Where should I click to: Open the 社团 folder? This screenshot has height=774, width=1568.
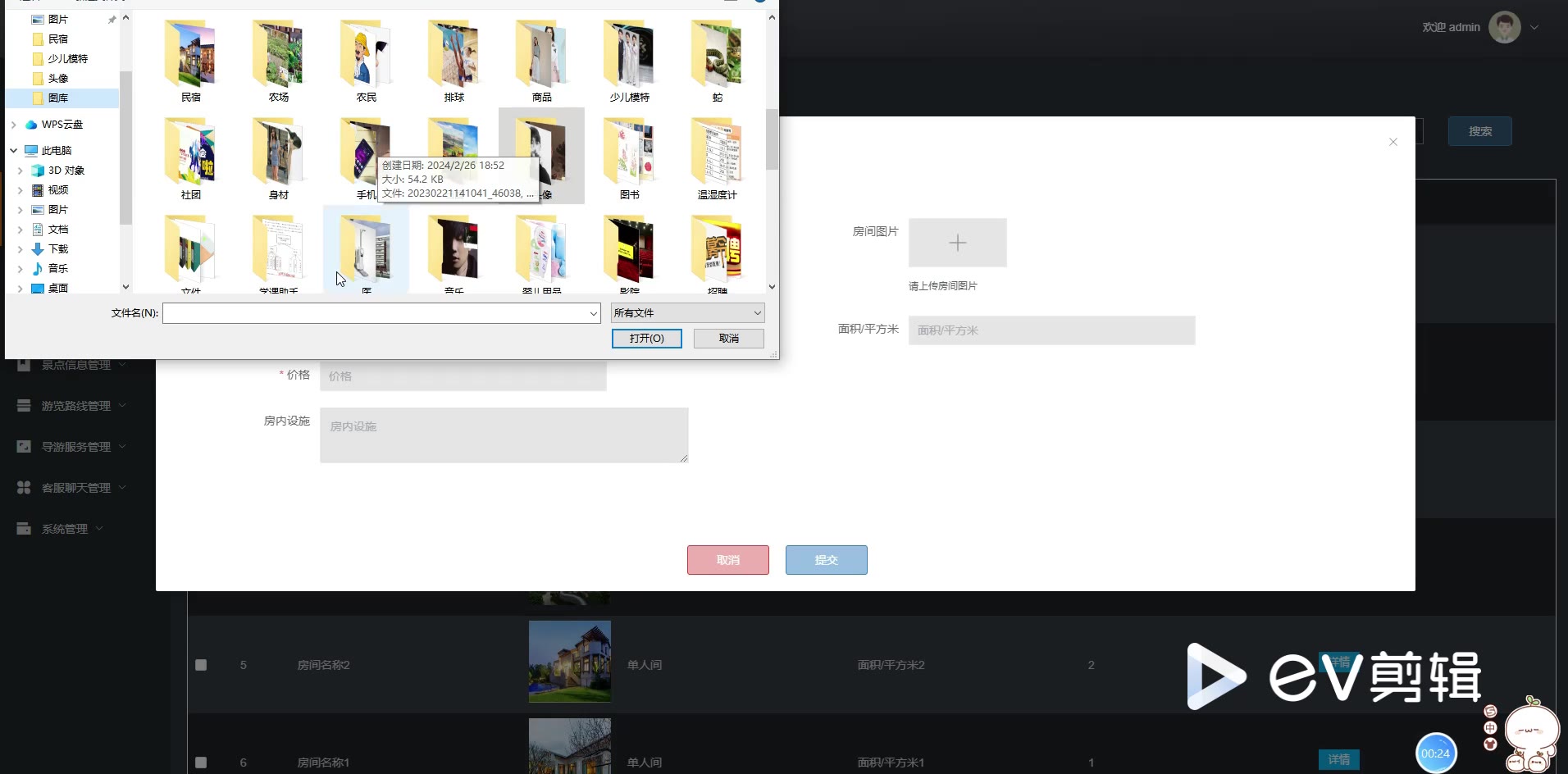(190, 157)
